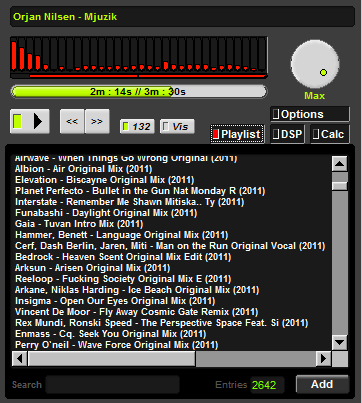Select Arksun - Arisen Original Mix entry
362x403 pixels.
point(92,268)
